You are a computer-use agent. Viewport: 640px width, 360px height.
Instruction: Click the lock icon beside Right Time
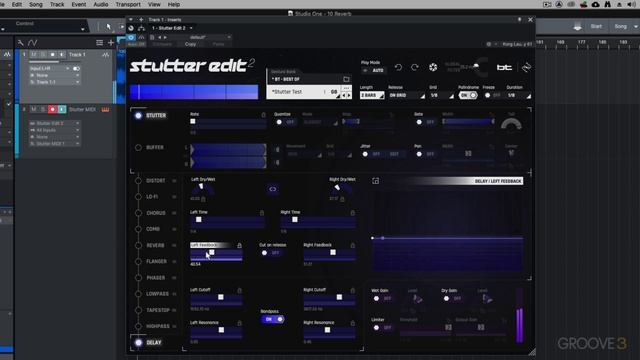353,213
